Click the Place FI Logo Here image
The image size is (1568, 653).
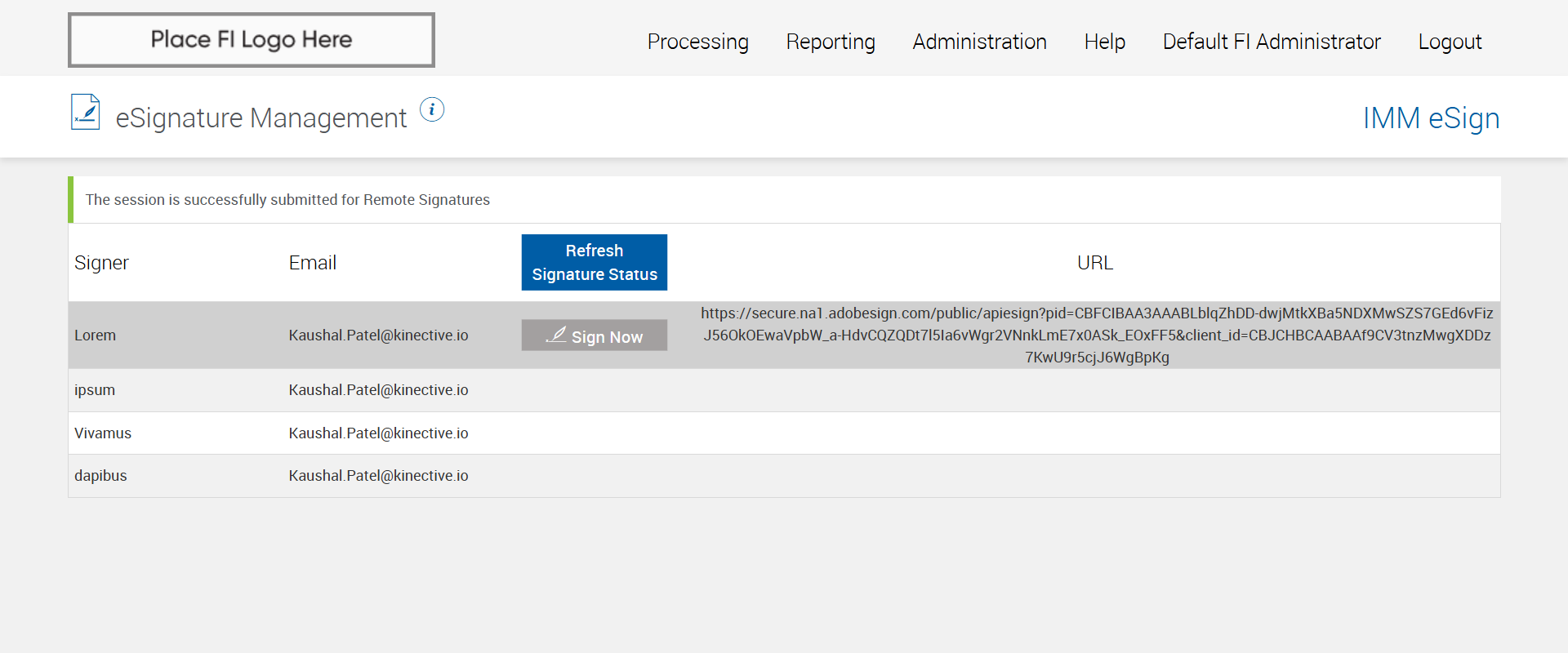[x=252, y=40]
